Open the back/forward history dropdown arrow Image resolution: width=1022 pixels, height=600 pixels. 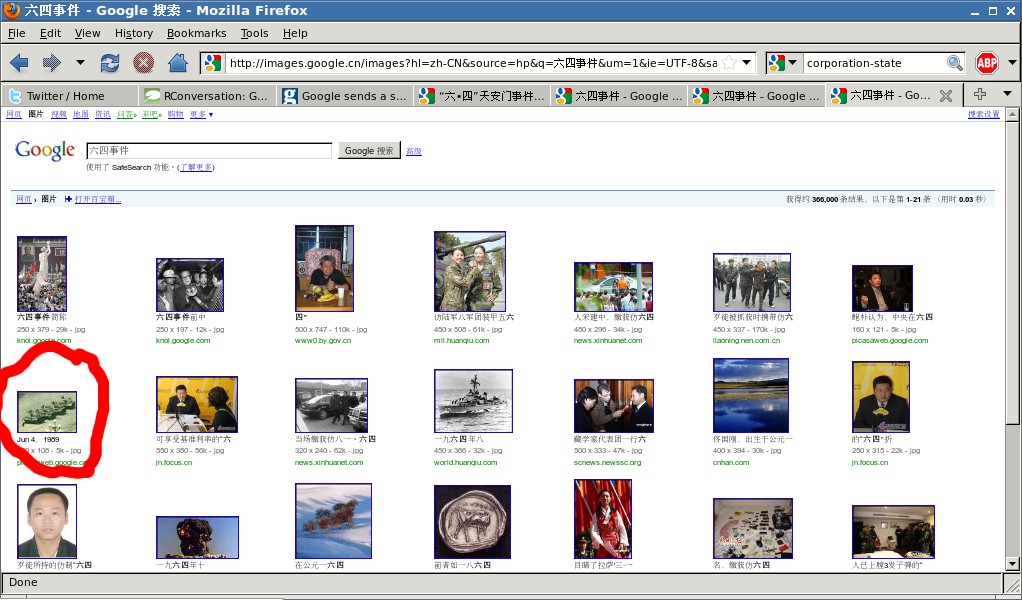(x=80, y=63)
